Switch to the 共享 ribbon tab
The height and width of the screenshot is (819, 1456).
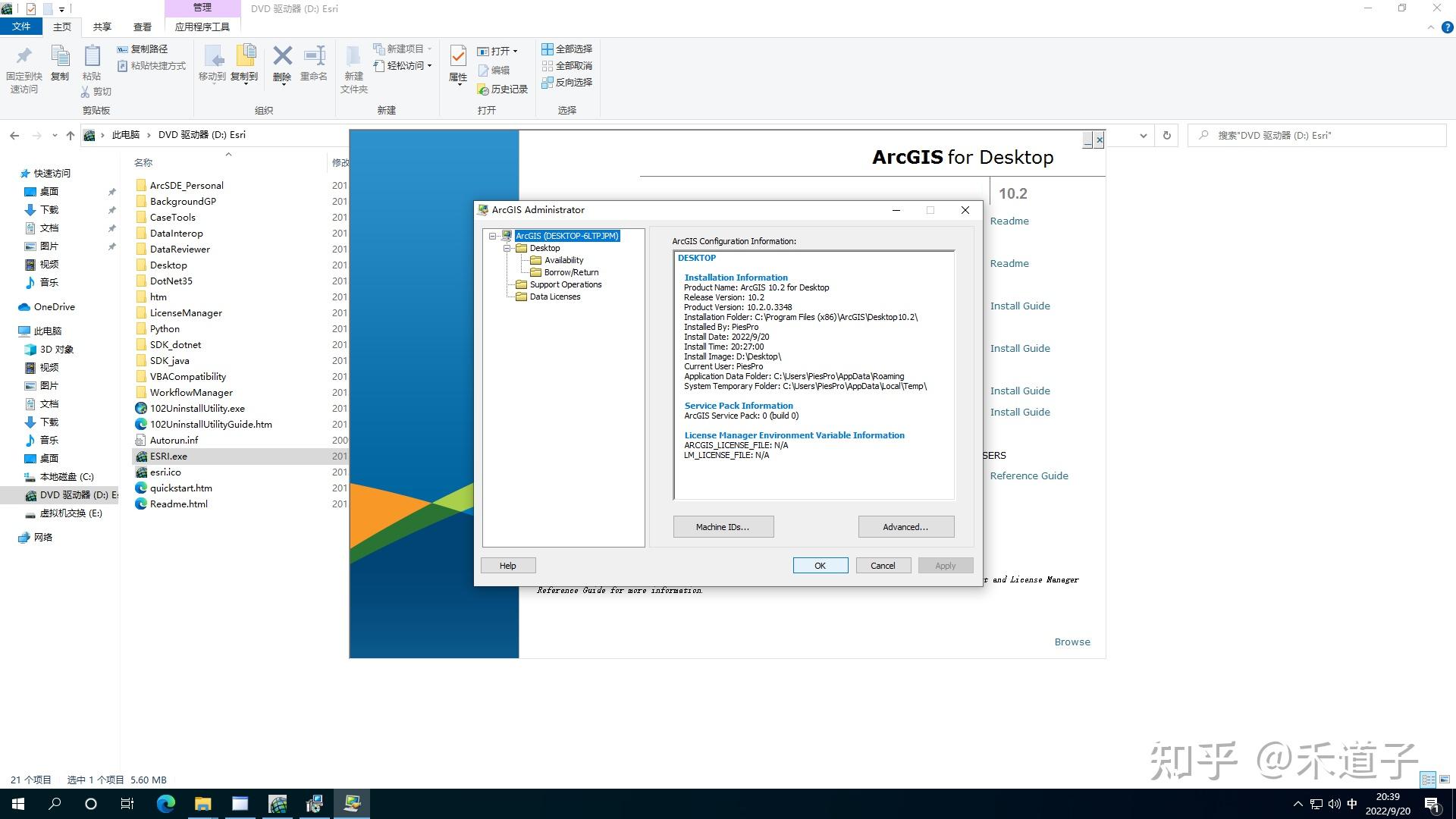point(101,26)
